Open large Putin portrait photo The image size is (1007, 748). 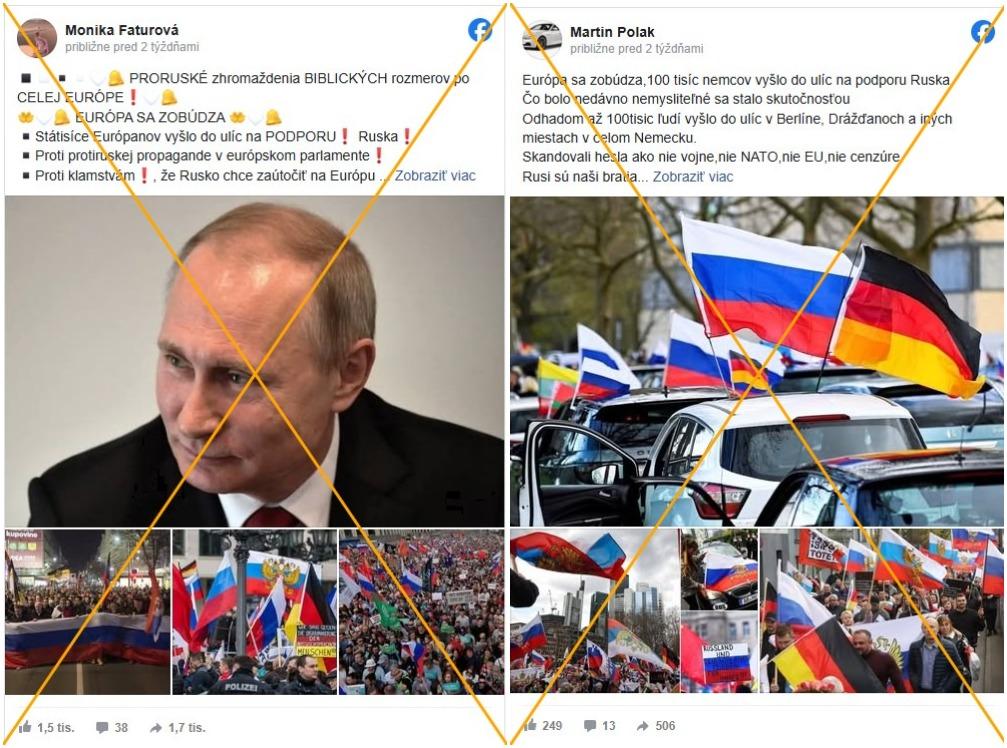coord(254,361)
